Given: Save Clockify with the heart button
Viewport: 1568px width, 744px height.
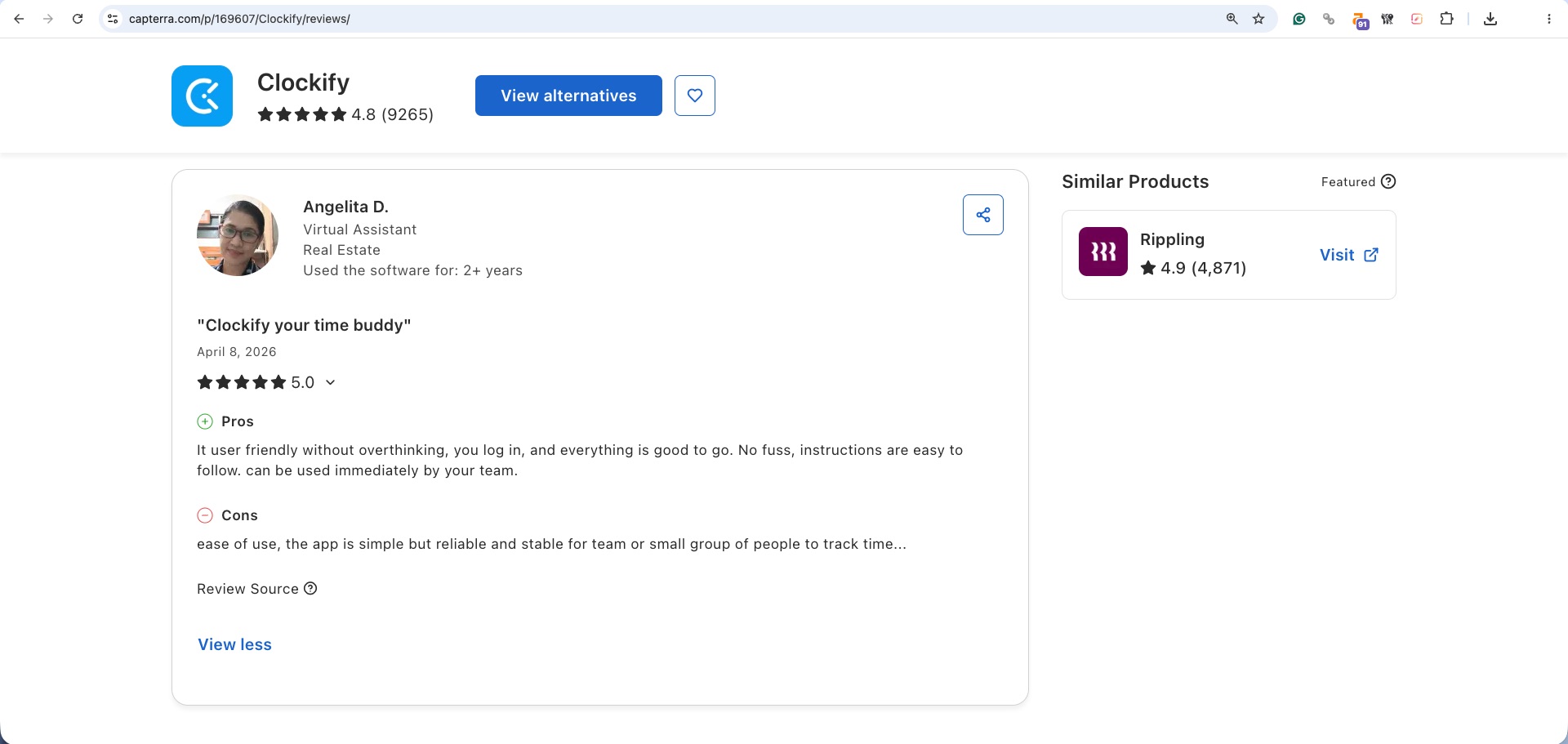Looking at the screenshot, I should click(x=695, y=96).
